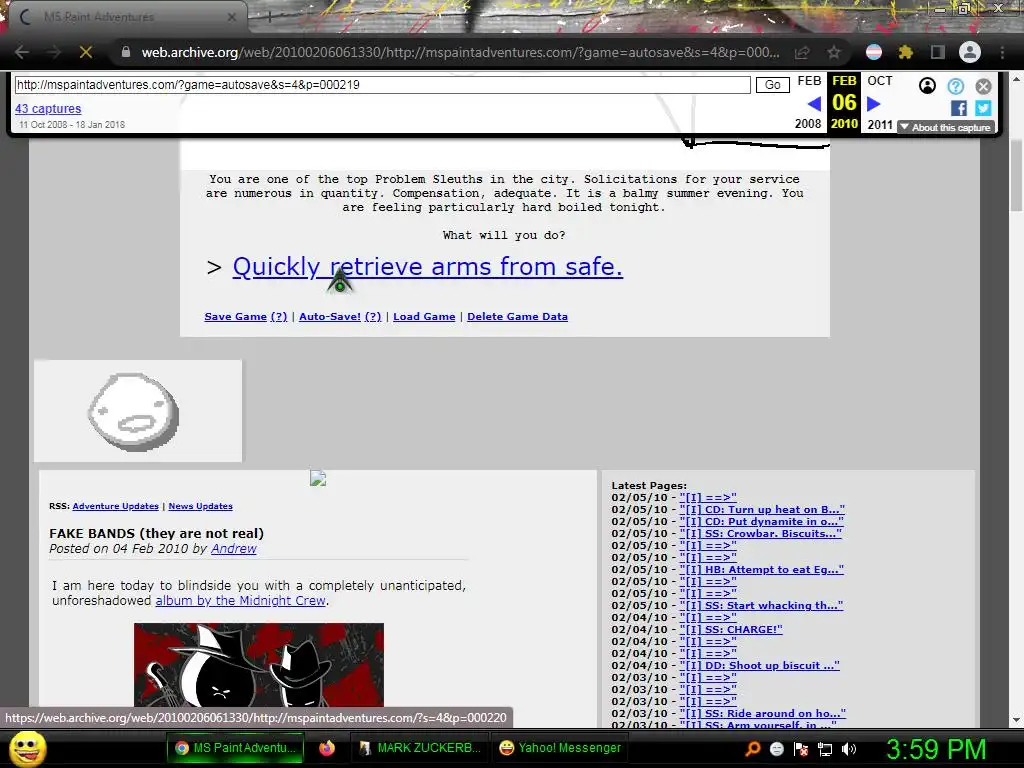Open a new browser tab
The image size is (1024, 768).
(268, 17)
